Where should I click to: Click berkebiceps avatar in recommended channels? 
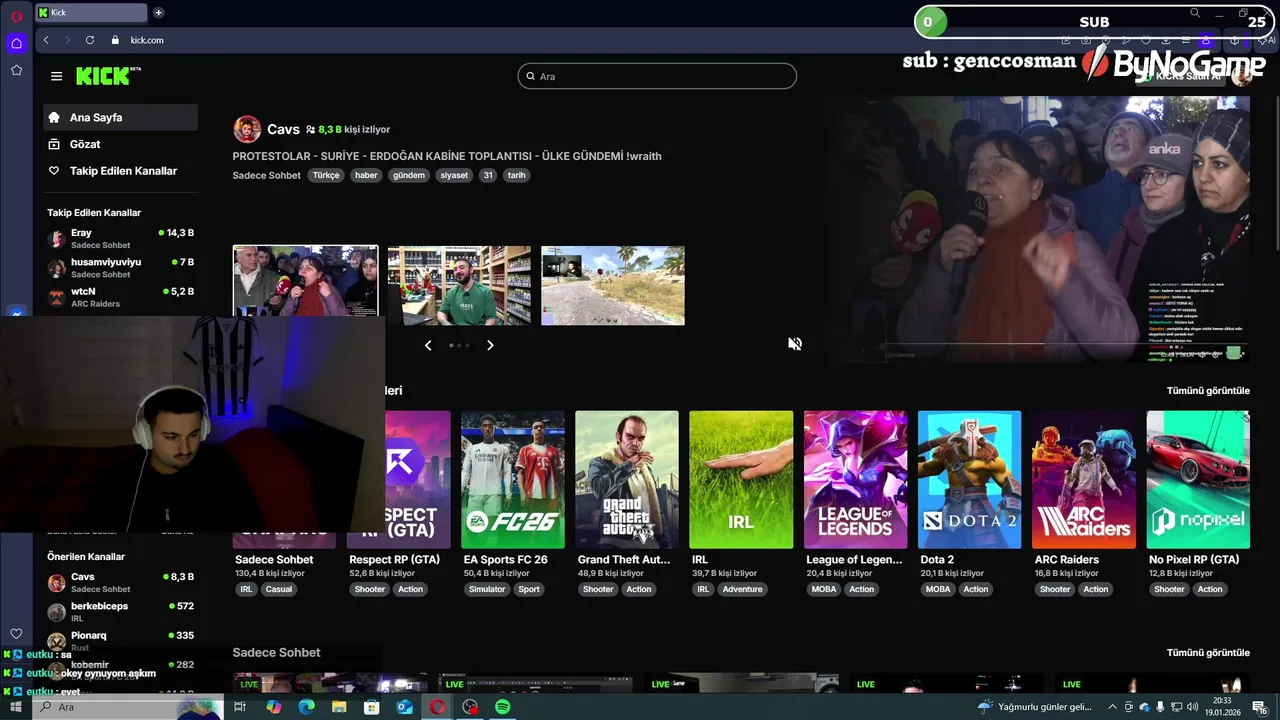point(57,612)
